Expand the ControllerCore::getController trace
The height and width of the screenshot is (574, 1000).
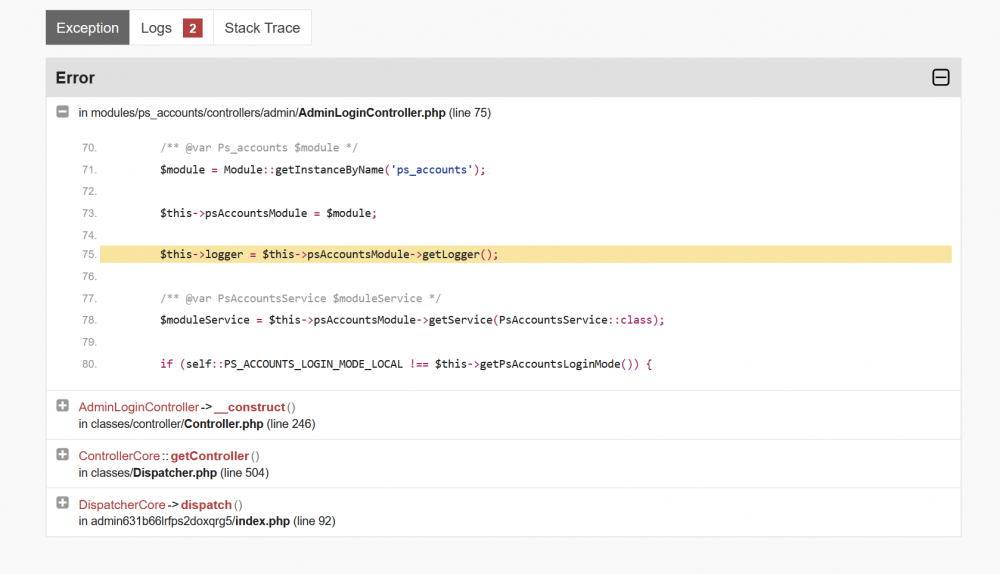point(63,455)
